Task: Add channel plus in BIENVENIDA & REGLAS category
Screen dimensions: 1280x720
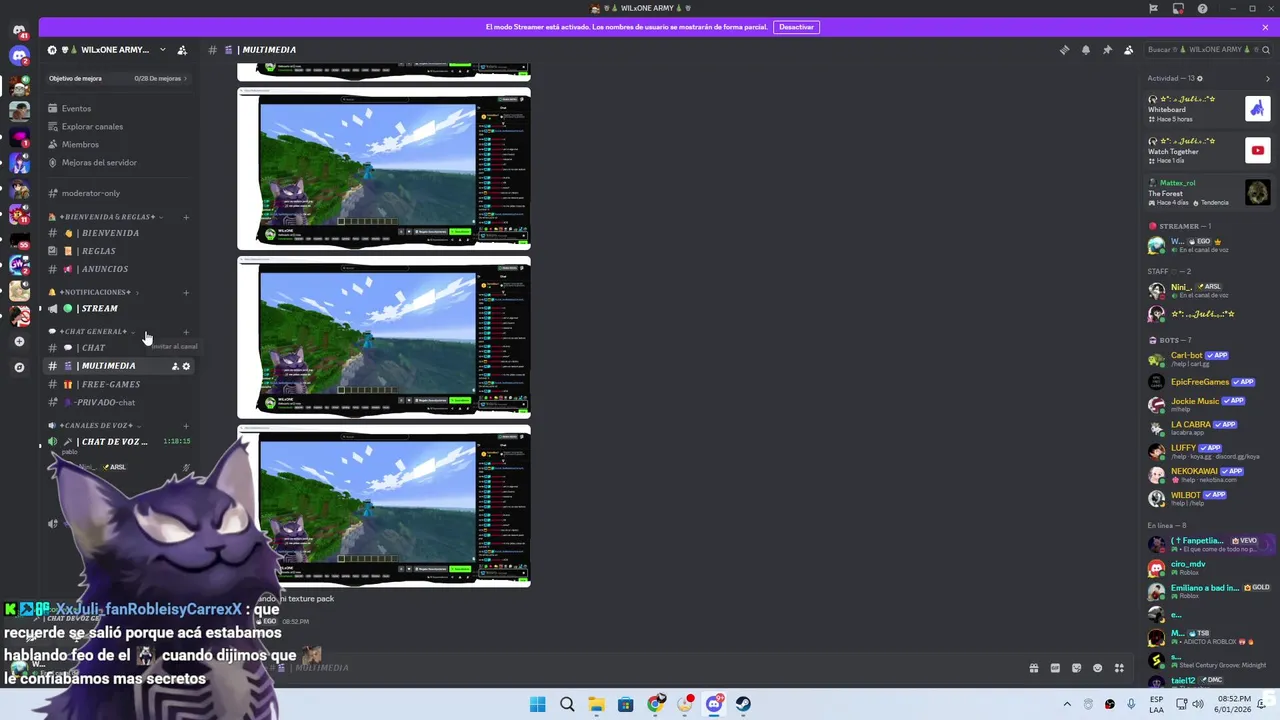Action: (186, 217)
